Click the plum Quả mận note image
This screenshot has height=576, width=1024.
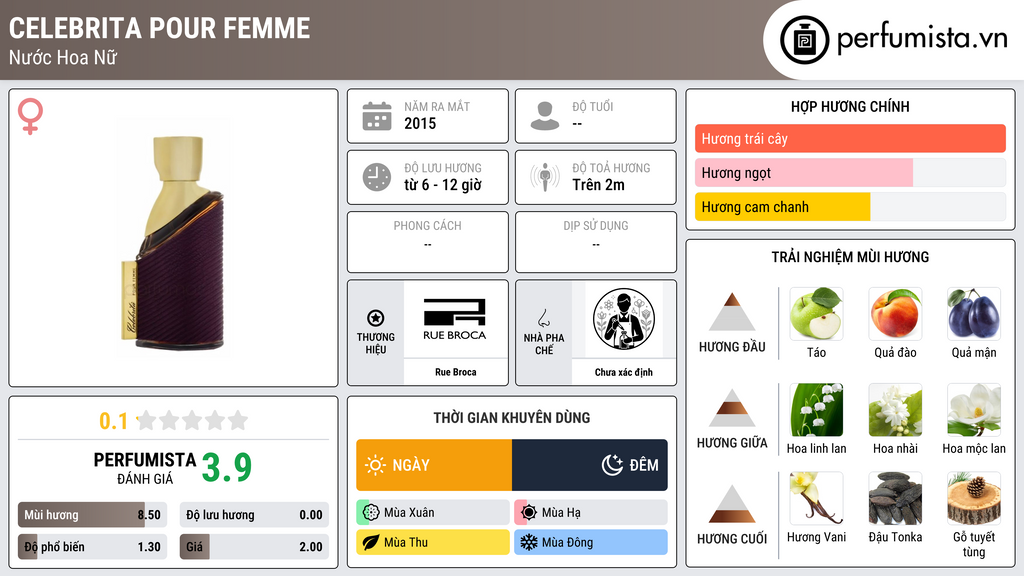coord(974,314)
